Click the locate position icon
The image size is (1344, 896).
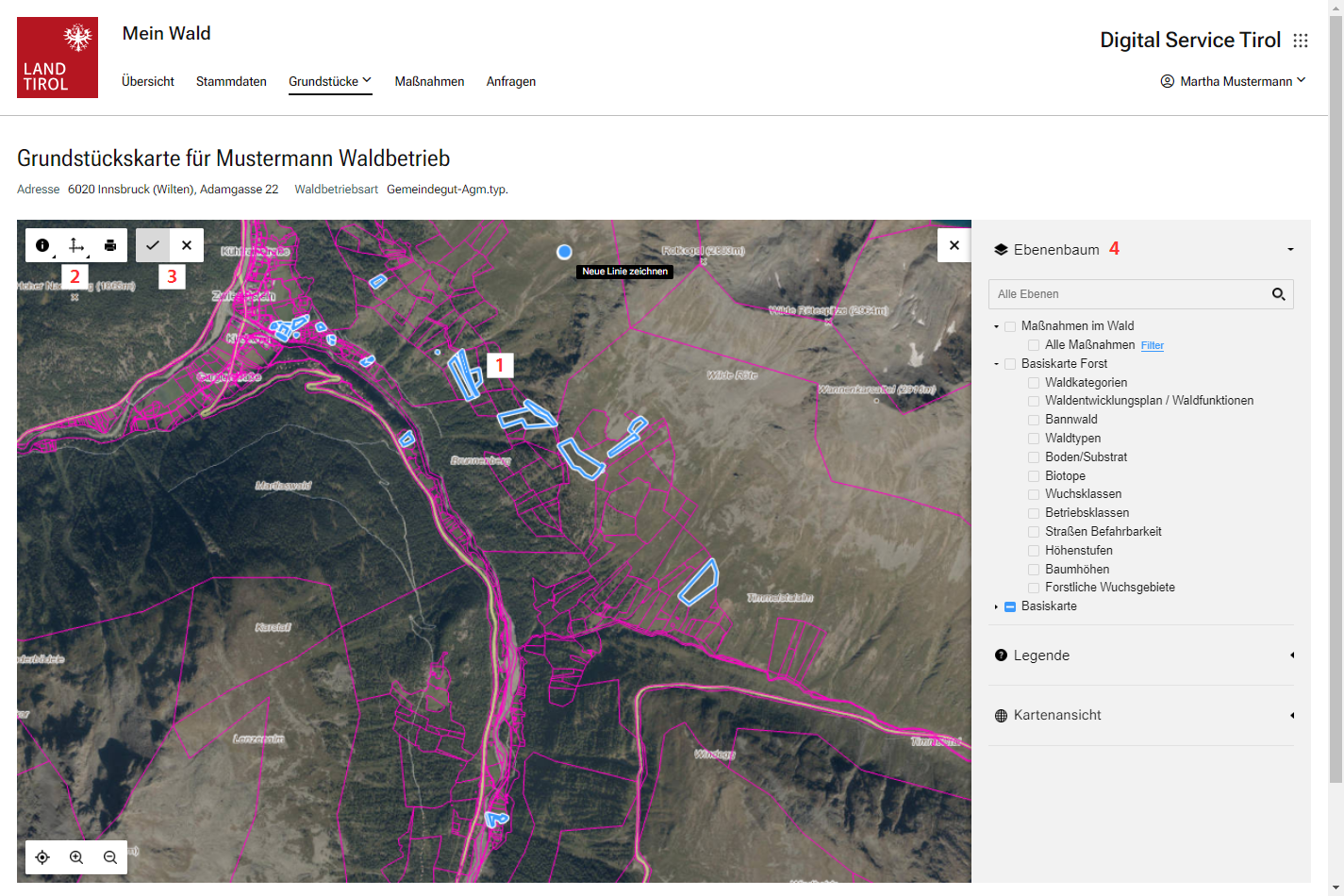pyautogui.click(x=42, y=857)
